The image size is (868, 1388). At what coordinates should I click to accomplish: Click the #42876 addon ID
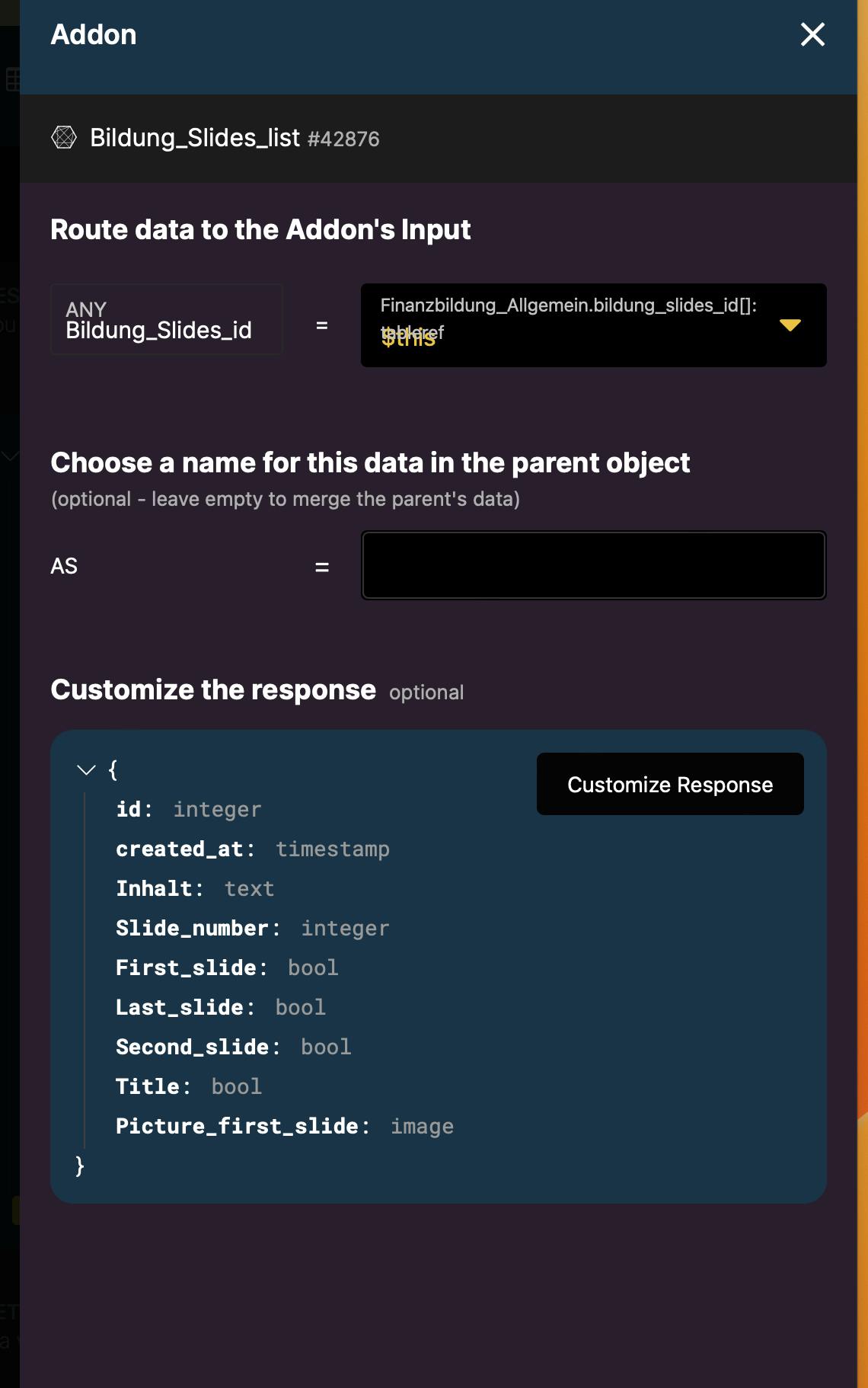(x=343, y=139)
